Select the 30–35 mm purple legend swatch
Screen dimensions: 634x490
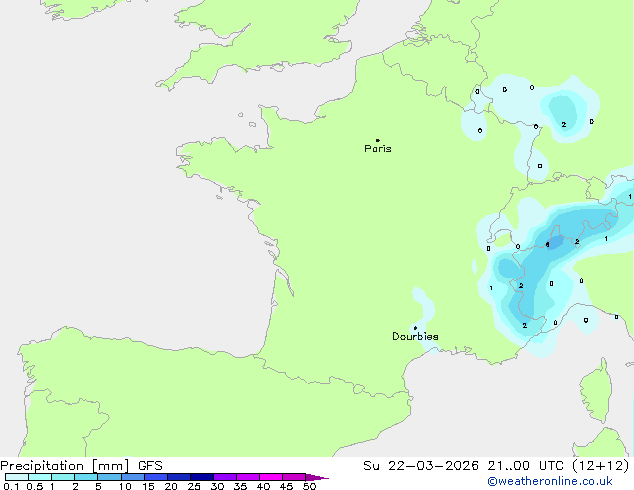coord(225,477)
